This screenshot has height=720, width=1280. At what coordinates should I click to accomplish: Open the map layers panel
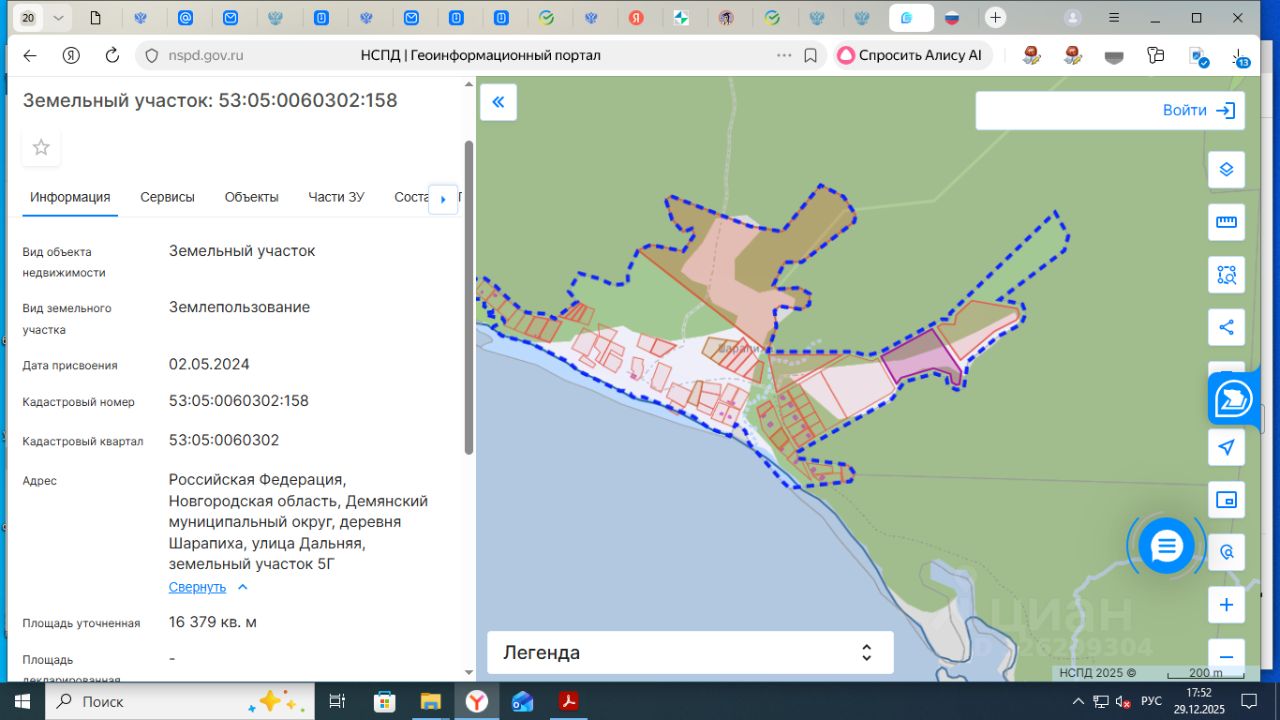pyautogui.click(x=1226, y=169)
